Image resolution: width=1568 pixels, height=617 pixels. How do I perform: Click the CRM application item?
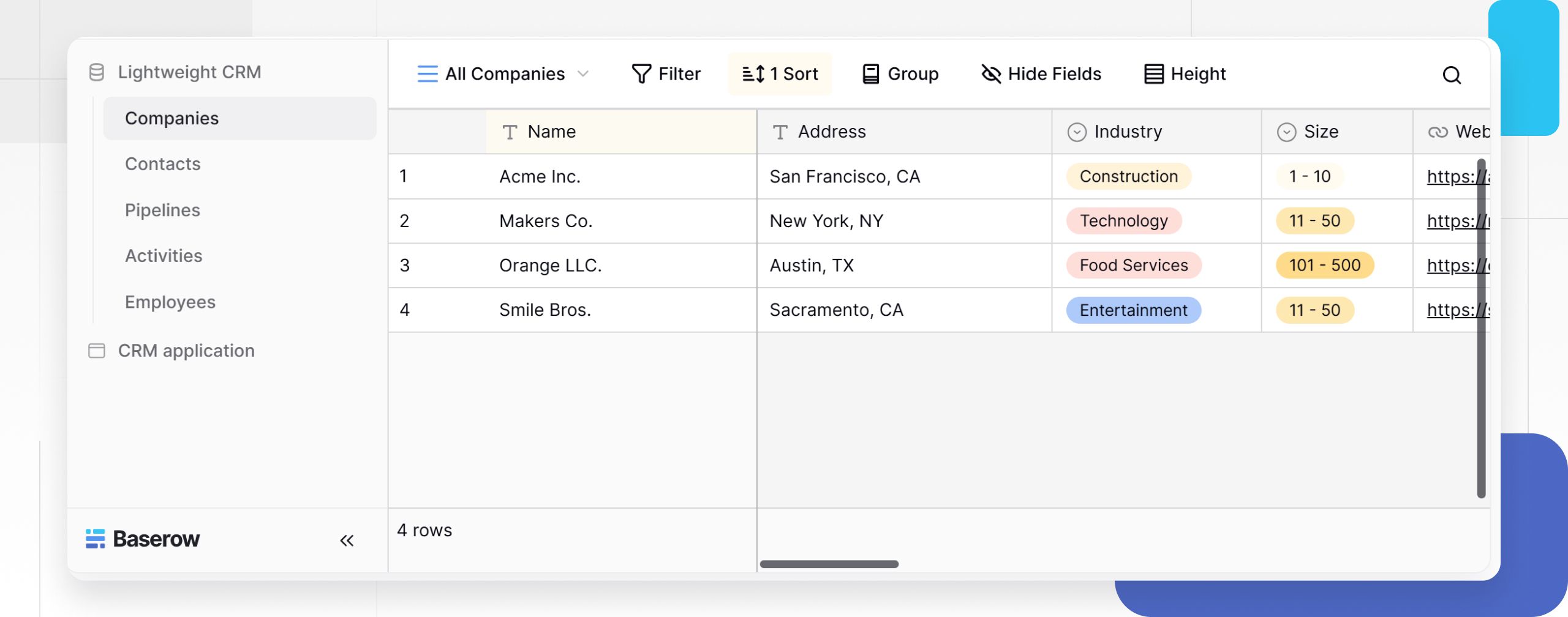(186, 351)
